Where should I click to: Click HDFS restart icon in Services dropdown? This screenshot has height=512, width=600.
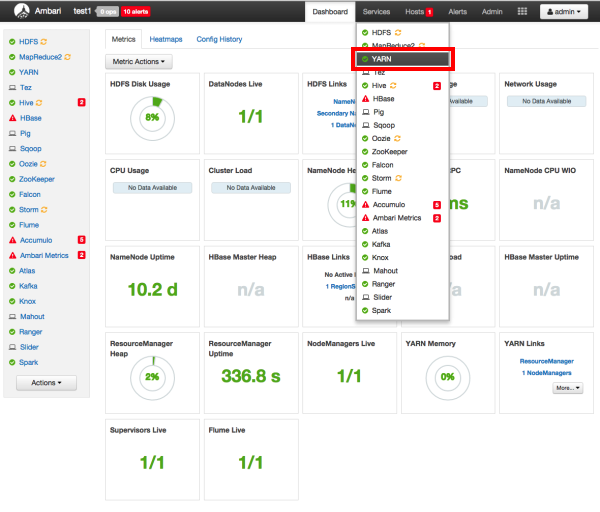tap(398, 33)
